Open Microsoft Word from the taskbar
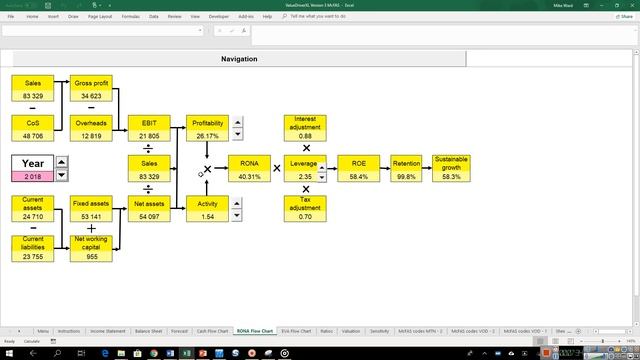 [170, 353]
